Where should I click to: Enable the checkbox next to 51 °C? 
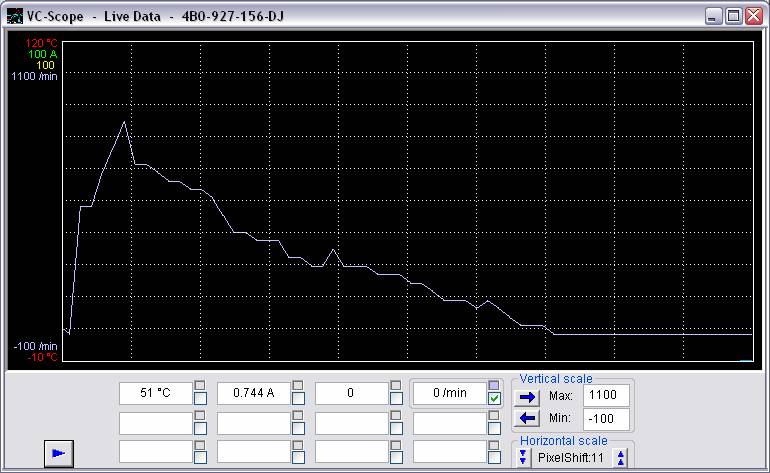201,399
